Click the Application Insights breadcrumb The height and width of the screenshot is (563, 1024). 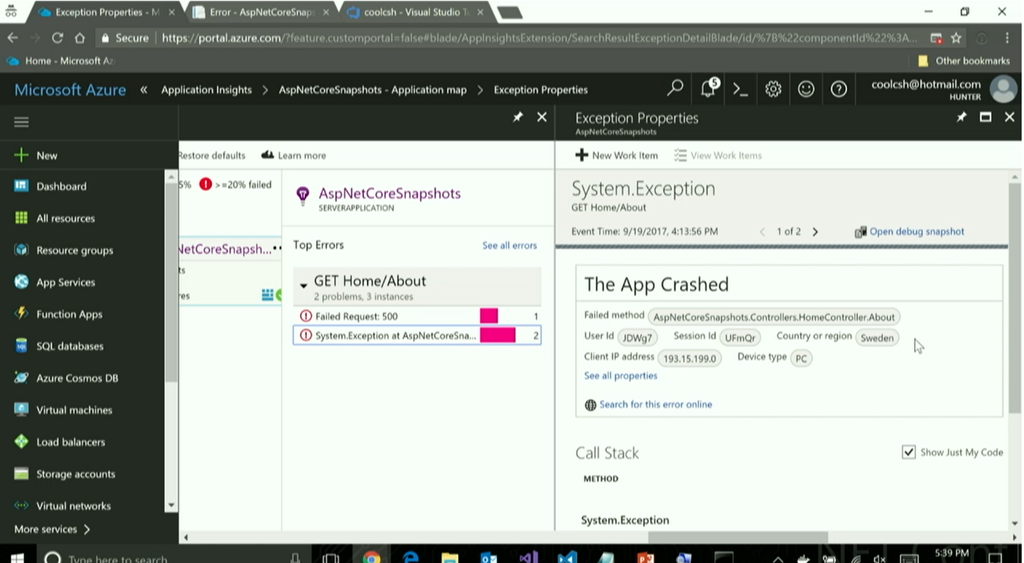pos(206,90)
